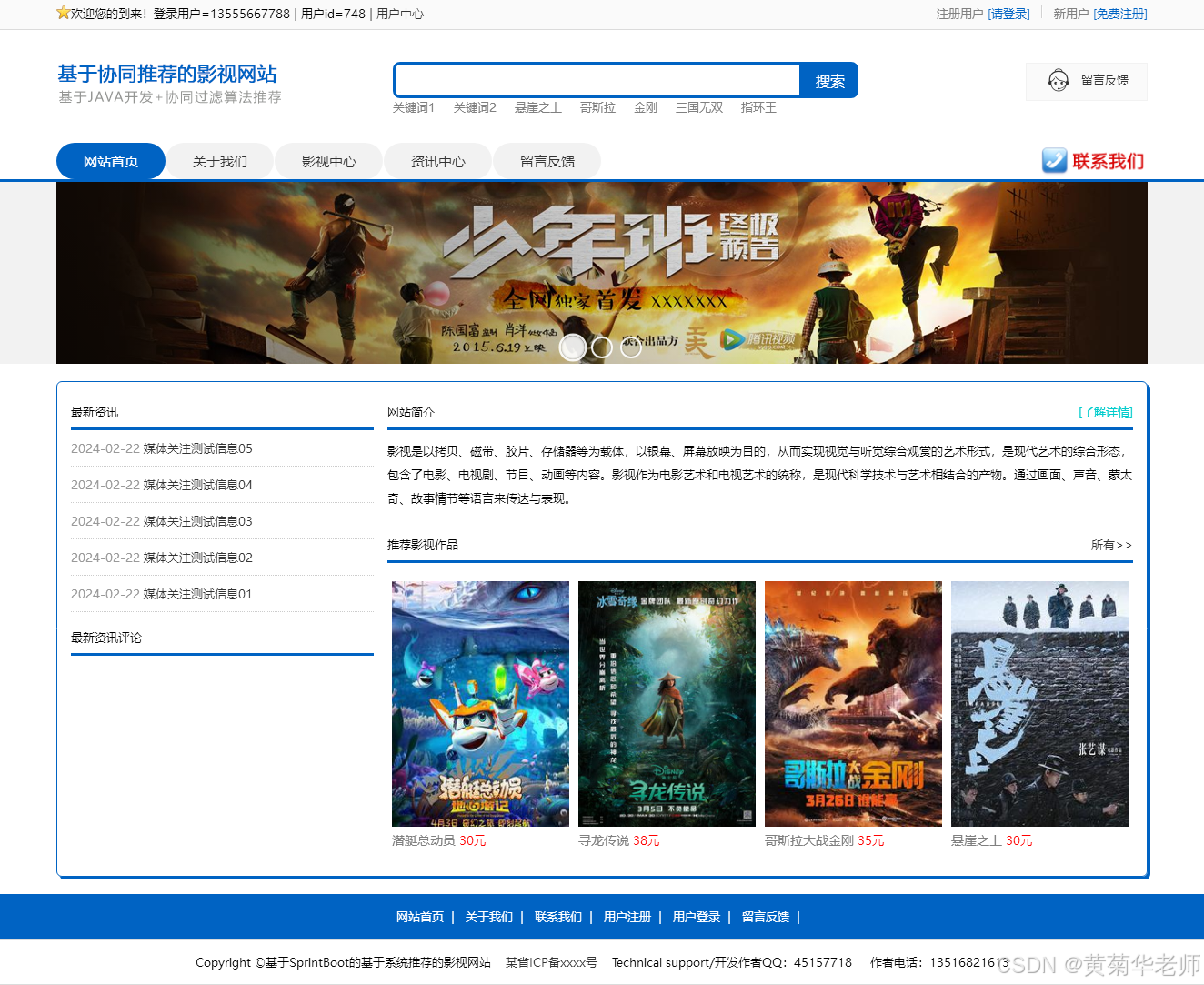Click inside the search input box

tap(596, 80)
